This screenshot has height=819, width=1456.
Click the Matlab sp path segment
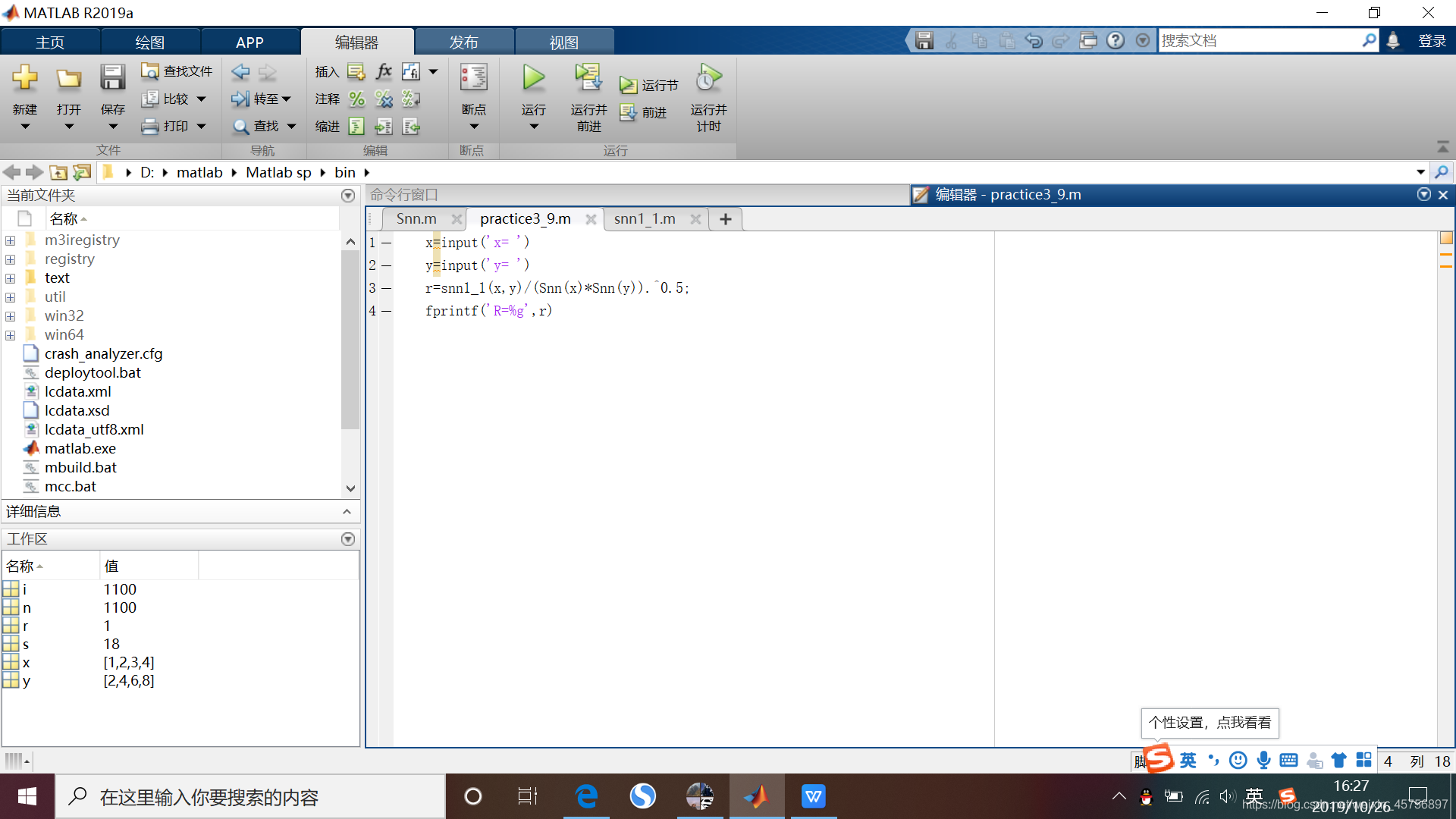click(x=278, y=172)
